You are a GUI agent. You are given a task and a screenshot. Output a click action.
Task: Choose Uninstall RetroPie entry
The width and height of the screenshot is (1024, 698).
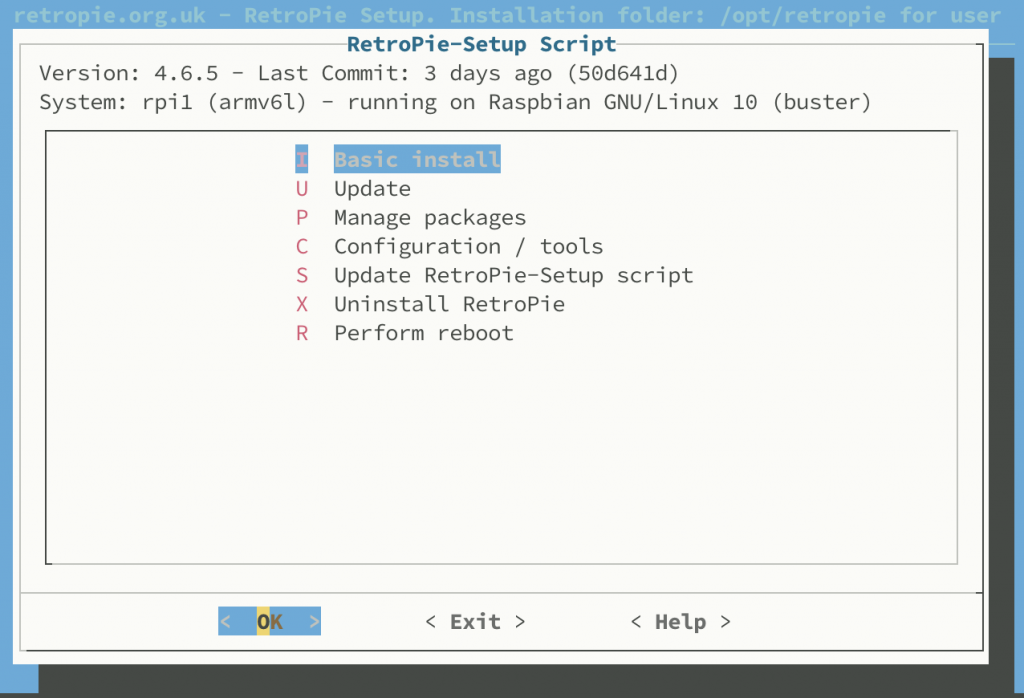tap(449, 304)
